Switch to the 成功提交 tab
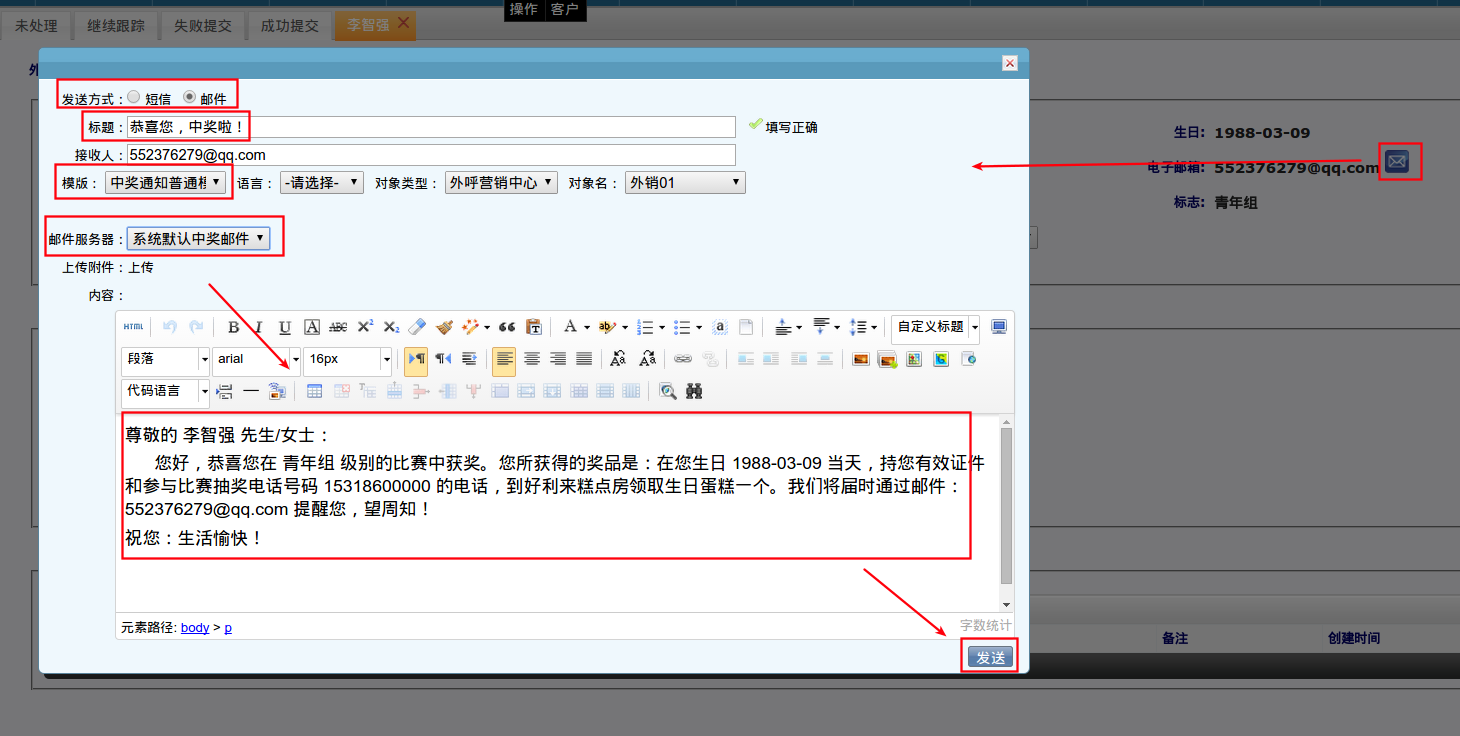 click(289, 26)
